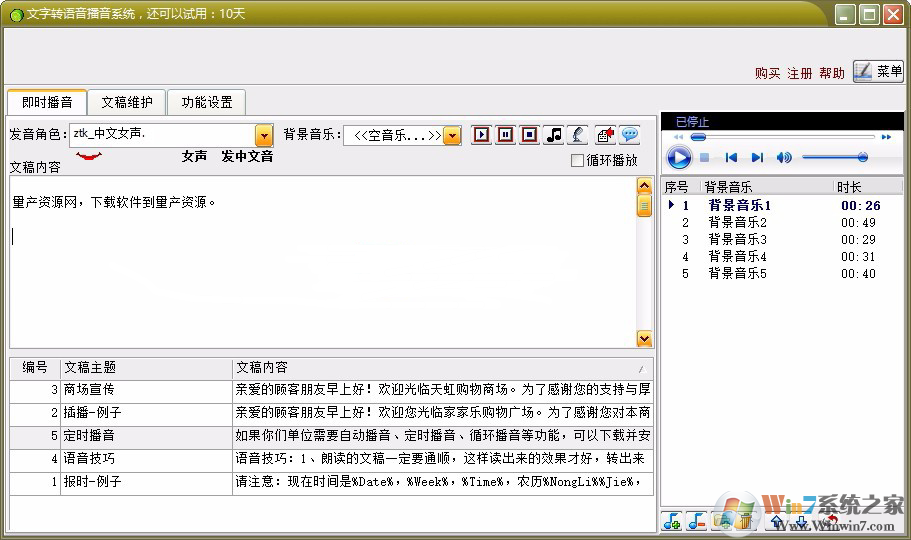Stop the speech playback in the toolbar
The height and width of the screenshot is (540, 911).
click(x=529, y=135)
